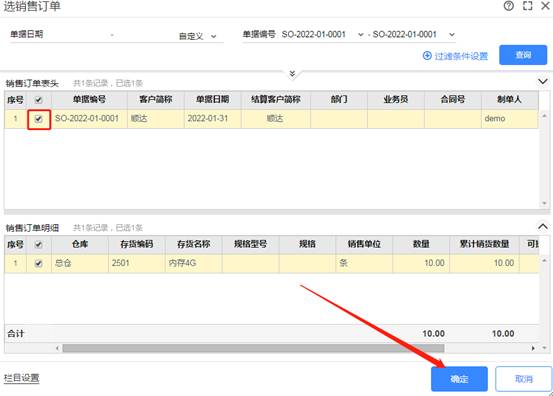
Task: Uncheck the SO-2022-01-0001 order row checkbox
Action: click(x=38, y=119)
